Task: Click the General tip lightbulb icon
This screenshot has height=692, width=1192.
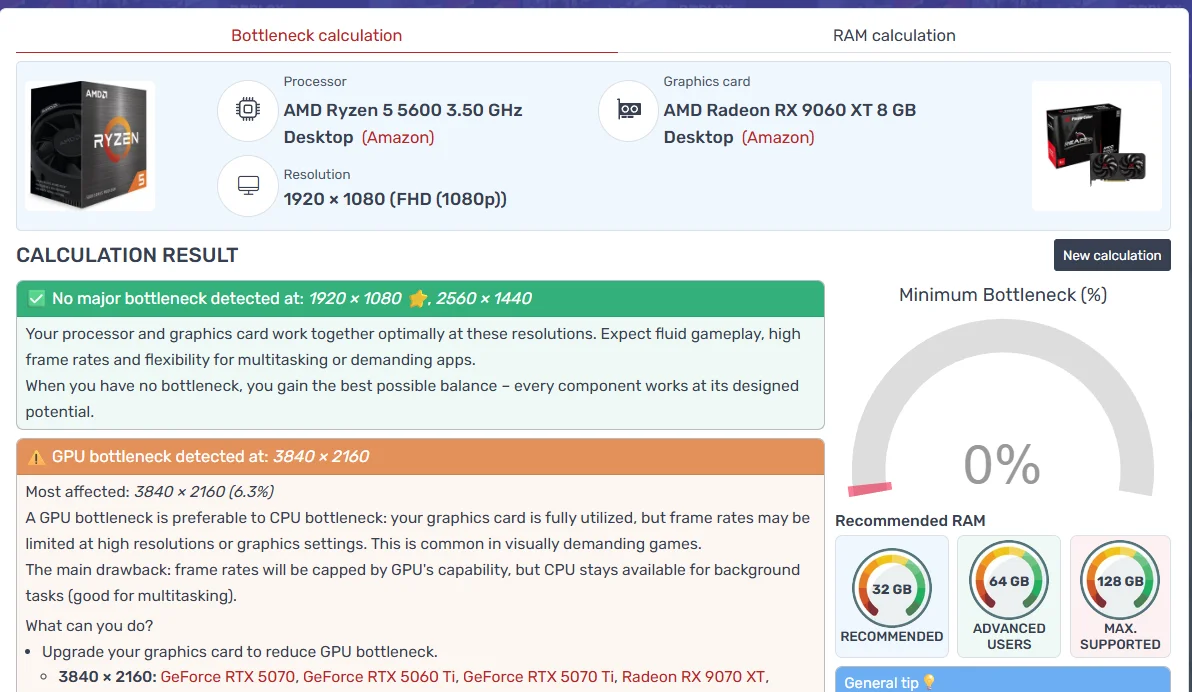Action: [929, 682]
